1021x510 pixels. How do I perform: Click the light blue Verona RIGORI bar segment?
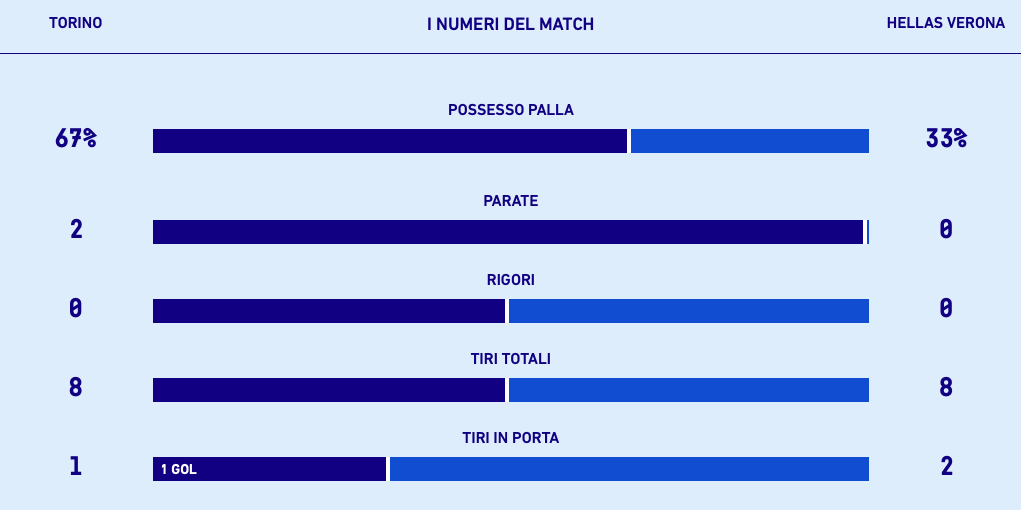(x=688, y=311)
